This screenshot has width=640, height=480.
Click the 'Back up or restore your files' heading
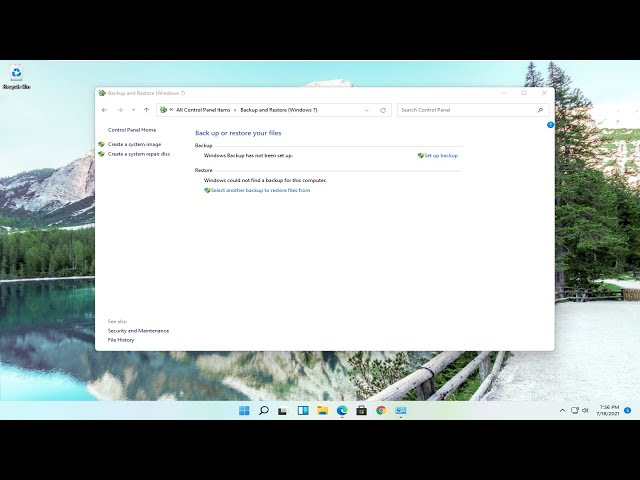tap(238, 133)
